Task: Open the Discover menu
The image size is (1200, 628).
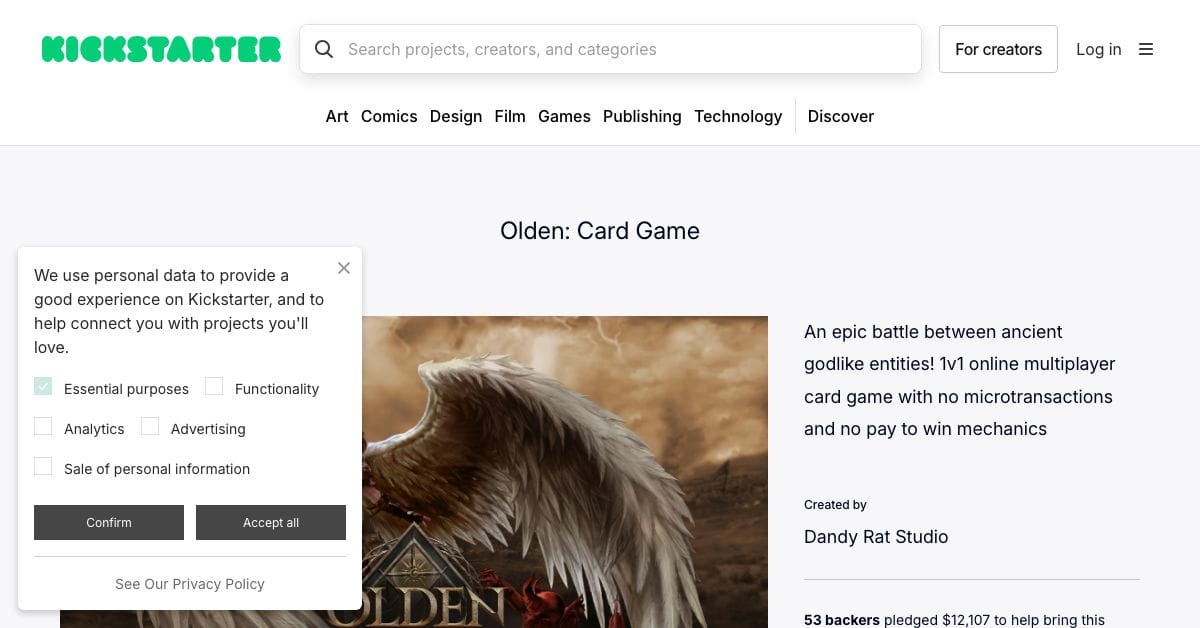Action: pos(841,116)
